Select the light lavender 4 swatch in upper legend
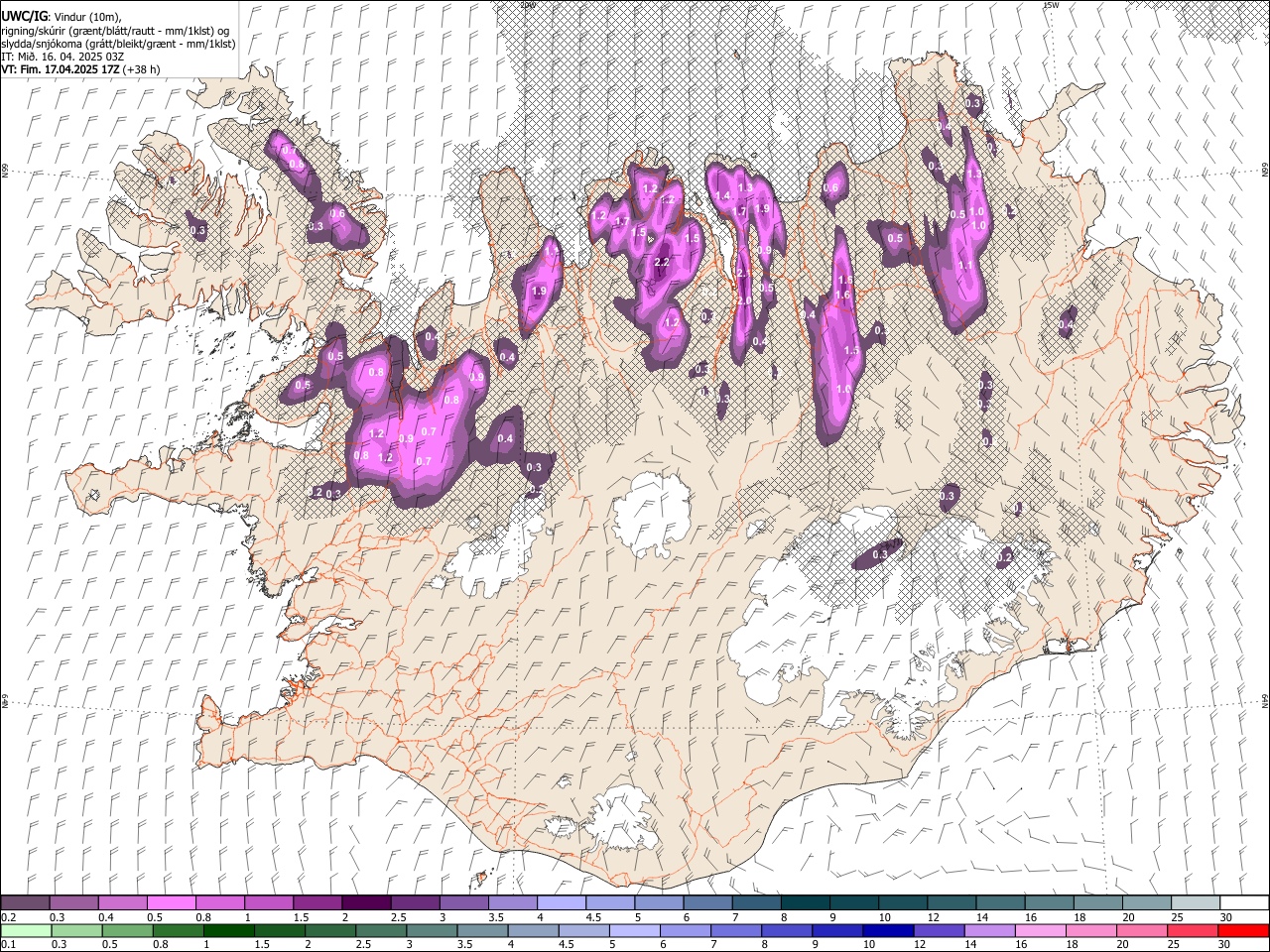Viewport: 1270px width, 952px height. pyautogui.click(x=562, y=903)
